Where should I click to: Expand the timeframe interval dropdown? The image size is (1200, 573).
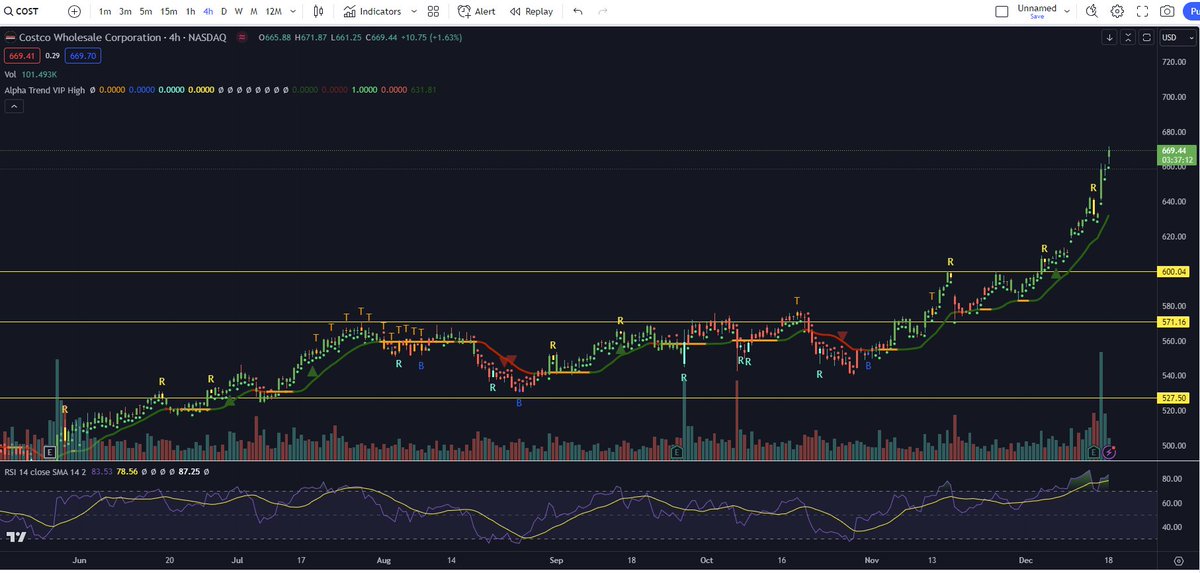pos(292,11)
